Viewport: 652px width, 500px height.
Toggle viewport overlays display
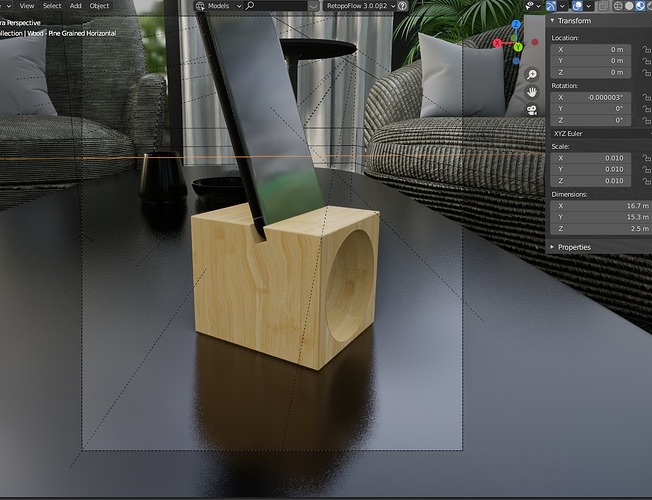tap(577, 6)
